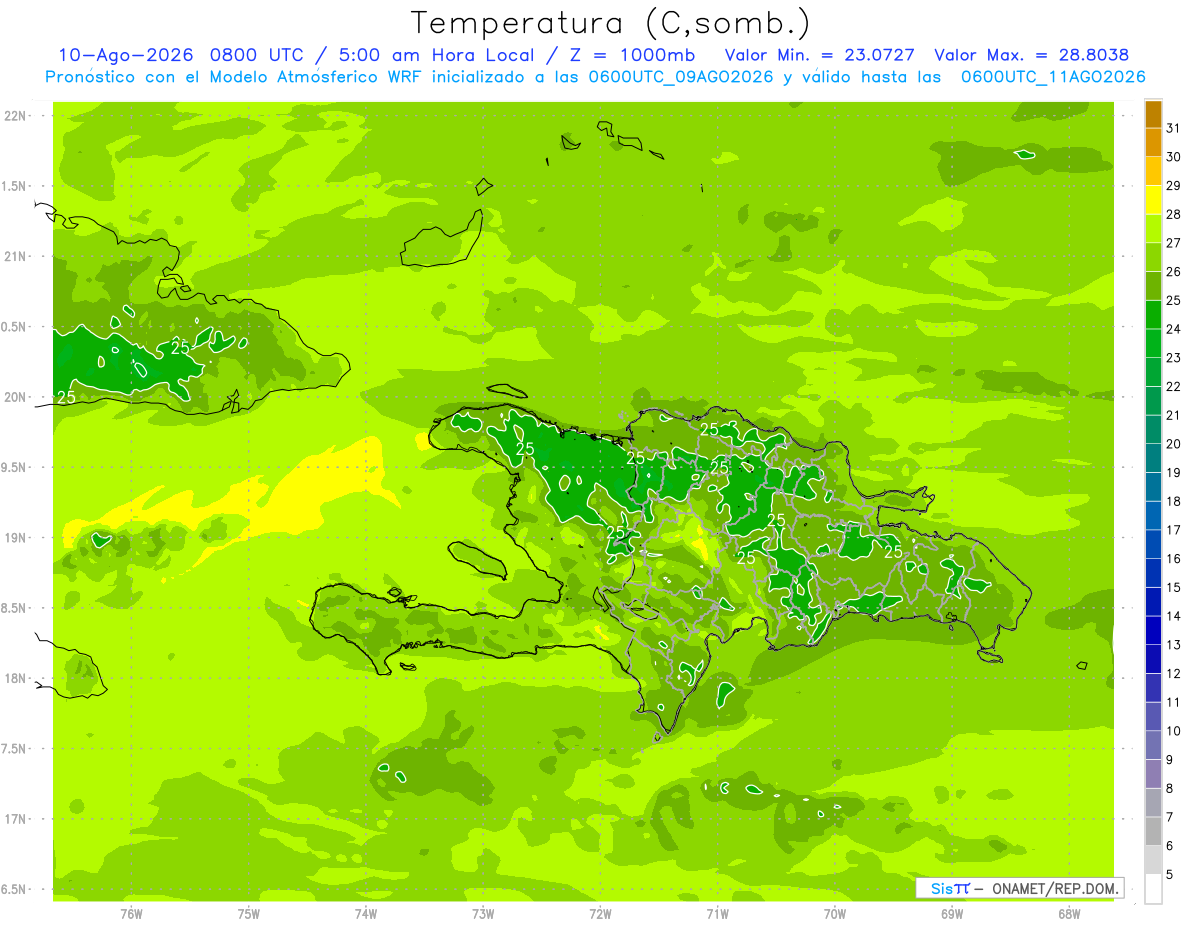The image size is (1200, 927).
Task: Click the init time "0600UTC_09AGO2026"
Action: coord(681,77)
